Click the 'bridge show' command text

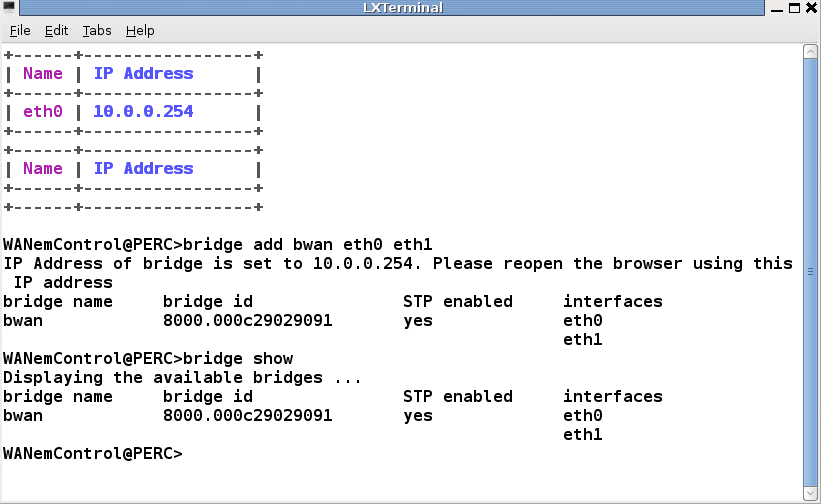(x=238, y=359)
